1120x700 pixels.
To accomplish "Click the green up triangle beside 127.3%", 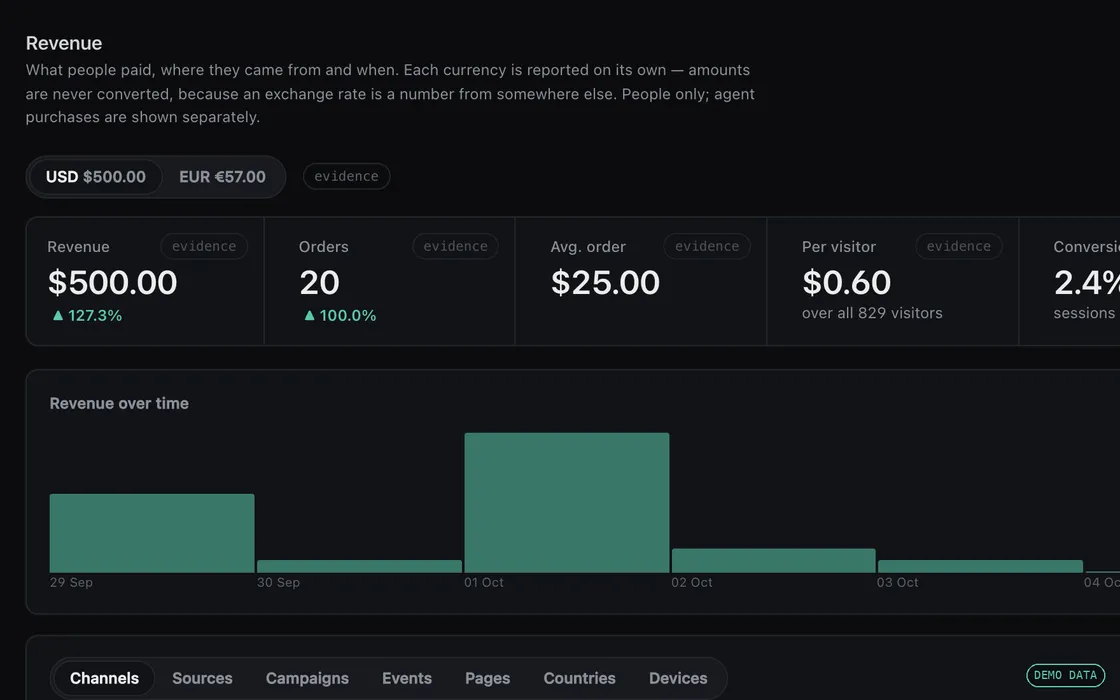I will coord(58,315).
